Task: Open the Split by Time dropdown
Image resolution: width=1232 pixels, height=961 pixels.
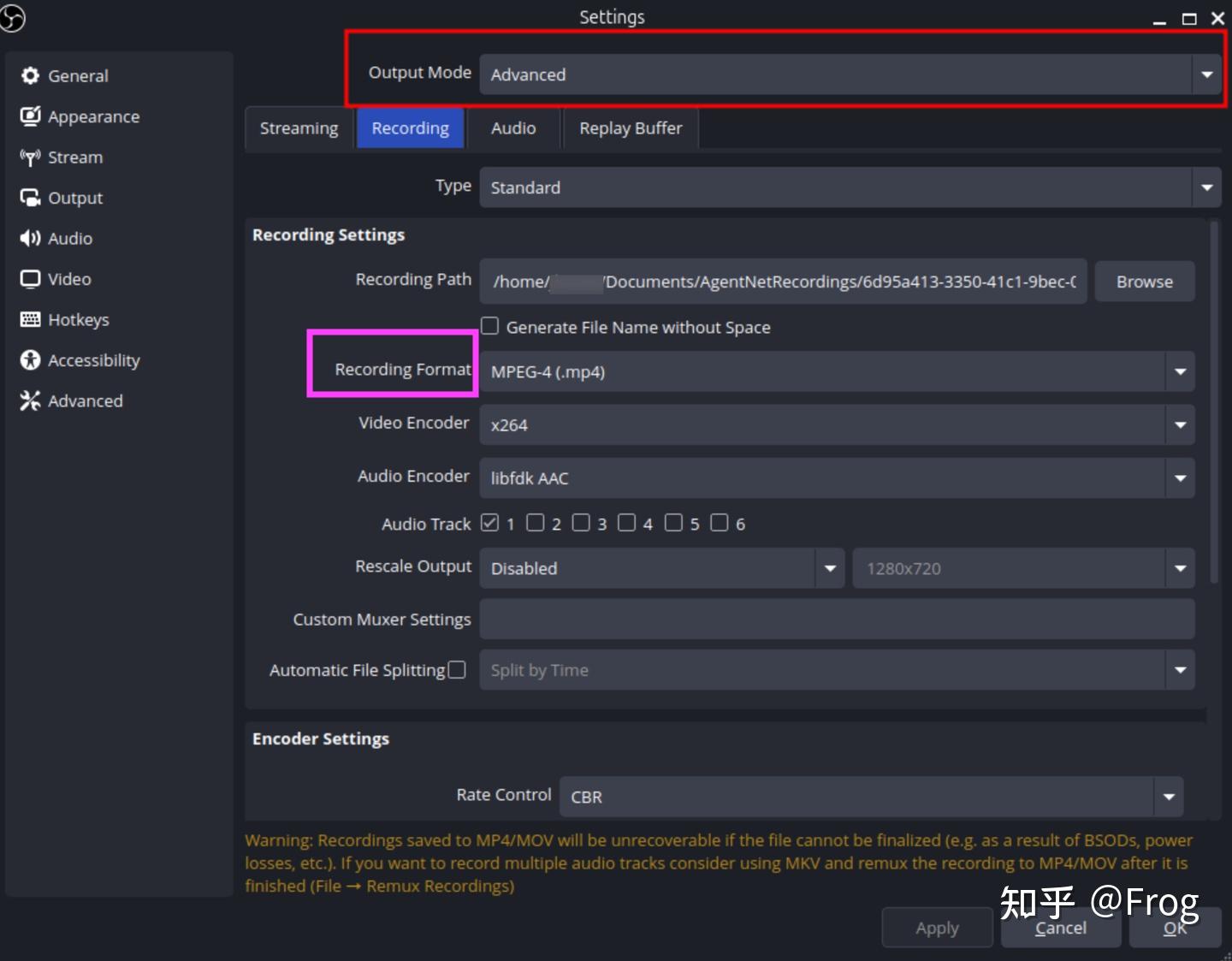Action: point(837,670)
